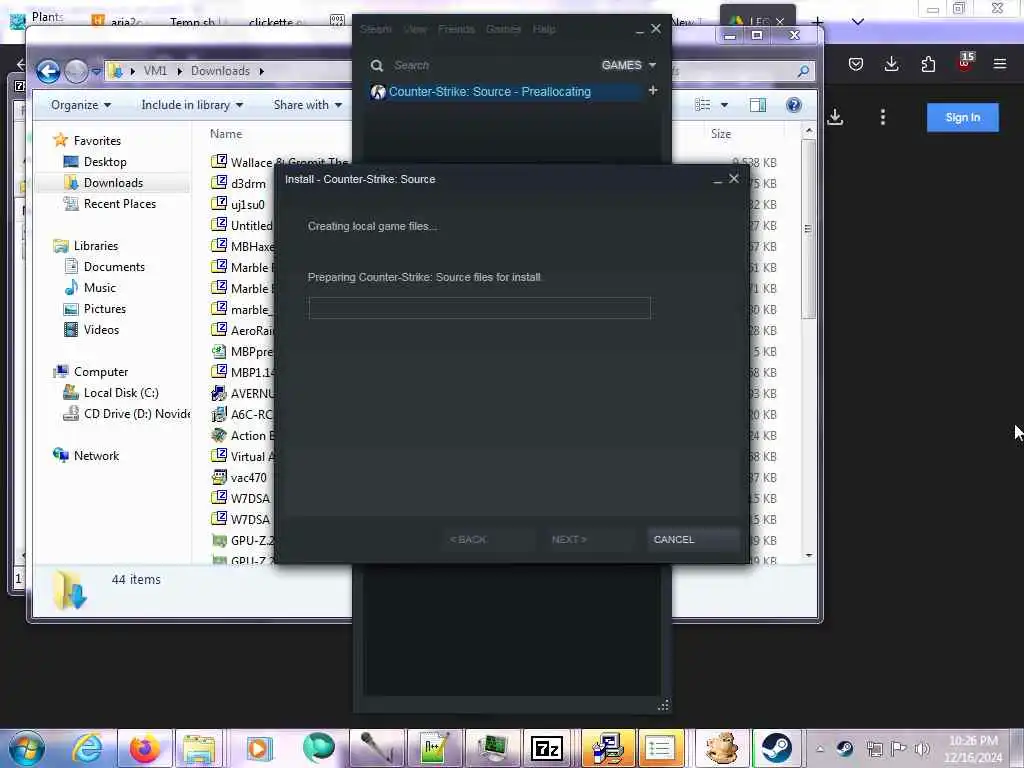Image resolution: width=1024 pixels, height=768 pixels.
Task: Open the Change view dropdown arrow in Explorer
Action: pyautogui.click(x=724, y=105)
